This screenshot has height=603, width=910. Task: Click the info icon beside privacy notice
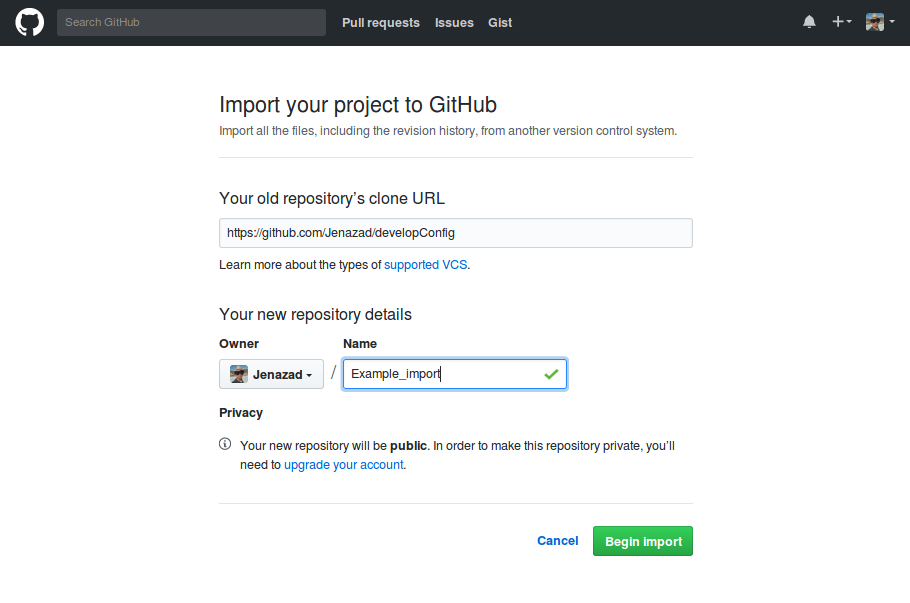[x=225, y=444]
